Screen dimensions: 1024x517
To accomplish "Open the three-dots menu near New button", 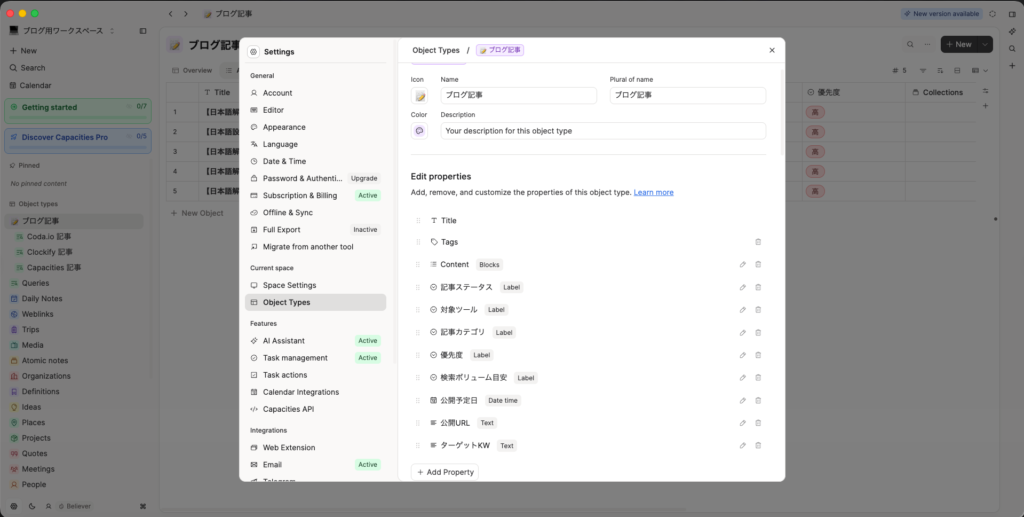I will (927, 44).
